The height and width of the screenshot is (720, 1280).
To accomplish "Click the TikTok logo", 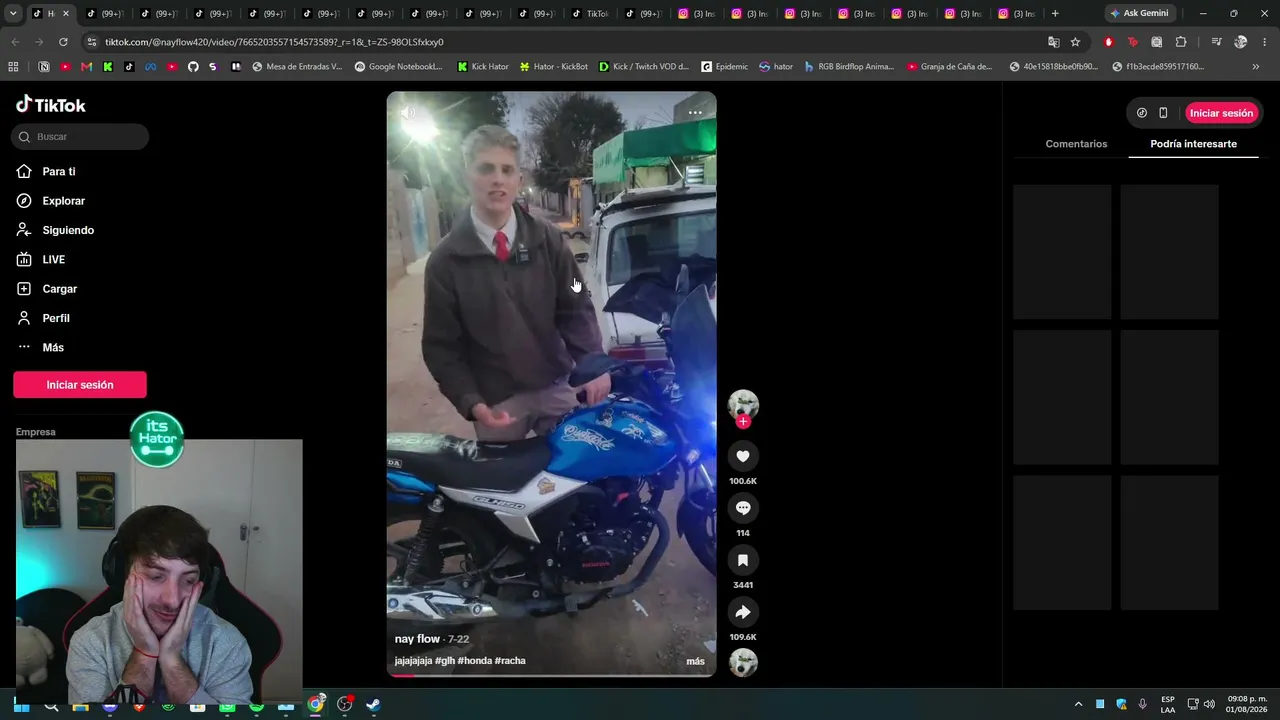I will [x=51, y=105].
